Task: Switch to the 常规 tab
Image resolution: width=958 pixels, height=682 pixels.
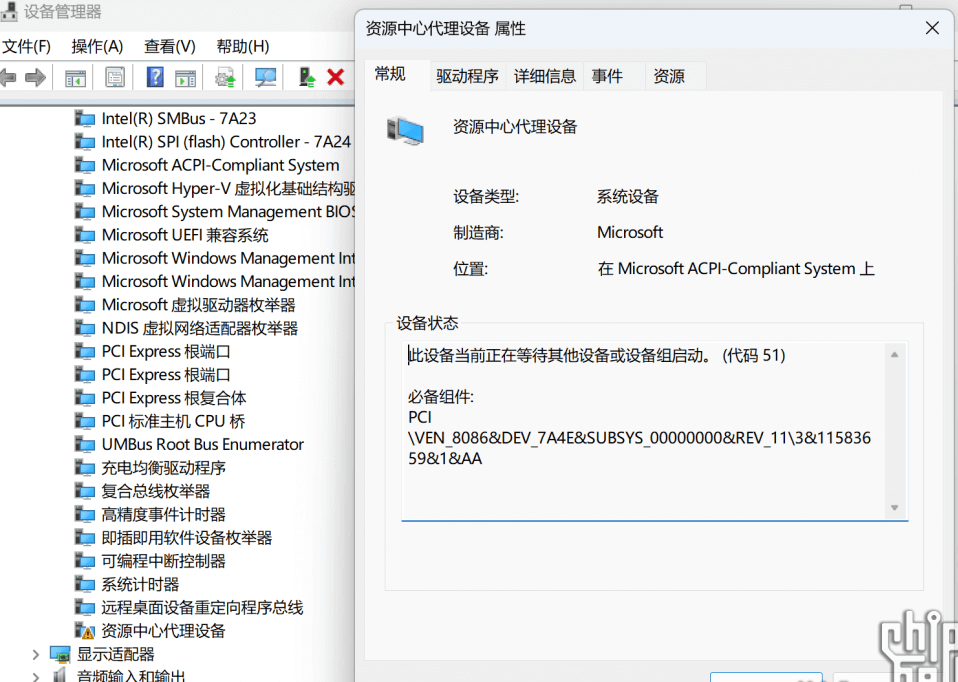Action: [397, 75]
